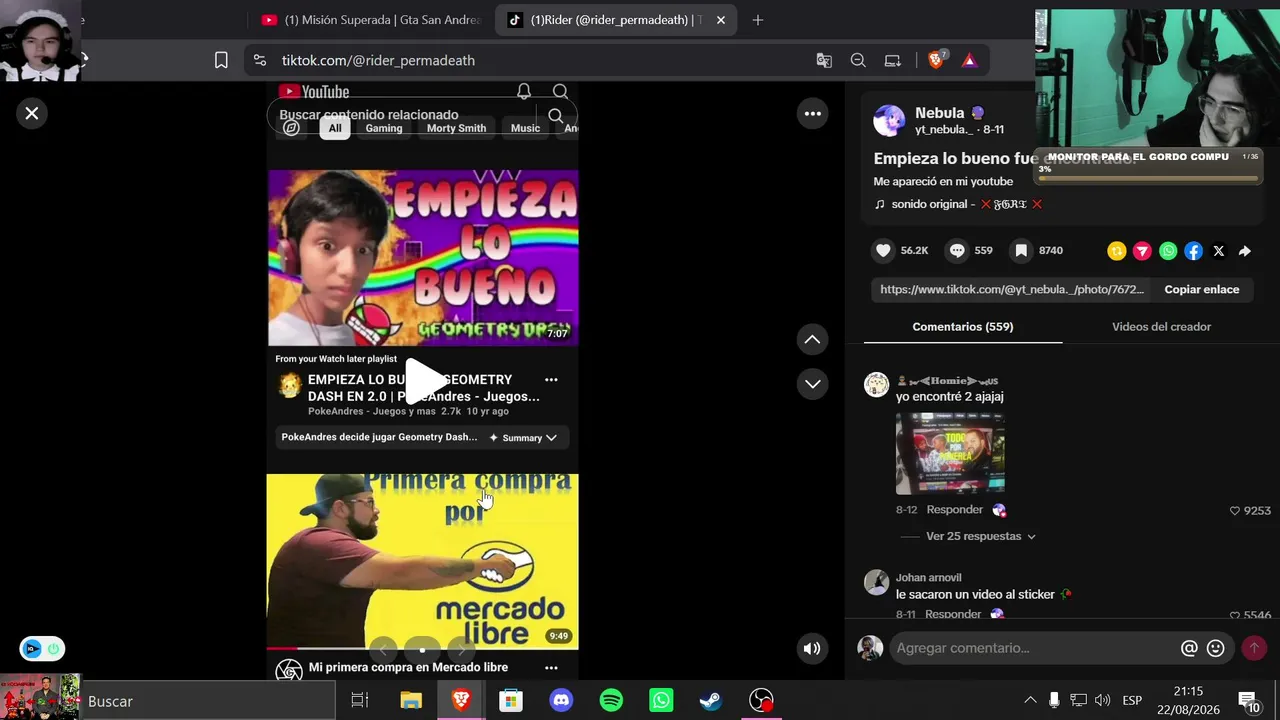Viewport: 1280px width, 720px height.
Task: Open the Windows taskbar Buscar search box
Action: click(208, 701)
